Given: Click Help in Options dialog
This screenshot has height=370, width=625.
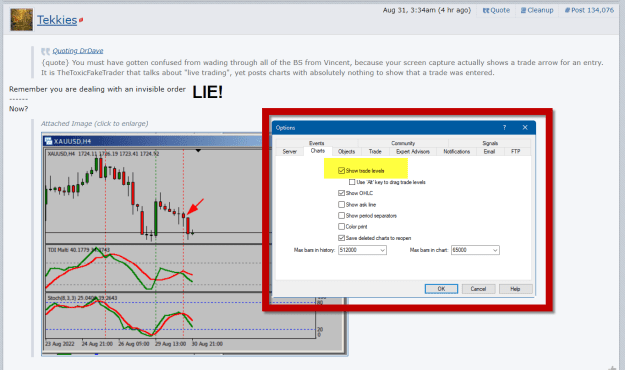Looking at the screenshot, I should click(x=515, y=289).
